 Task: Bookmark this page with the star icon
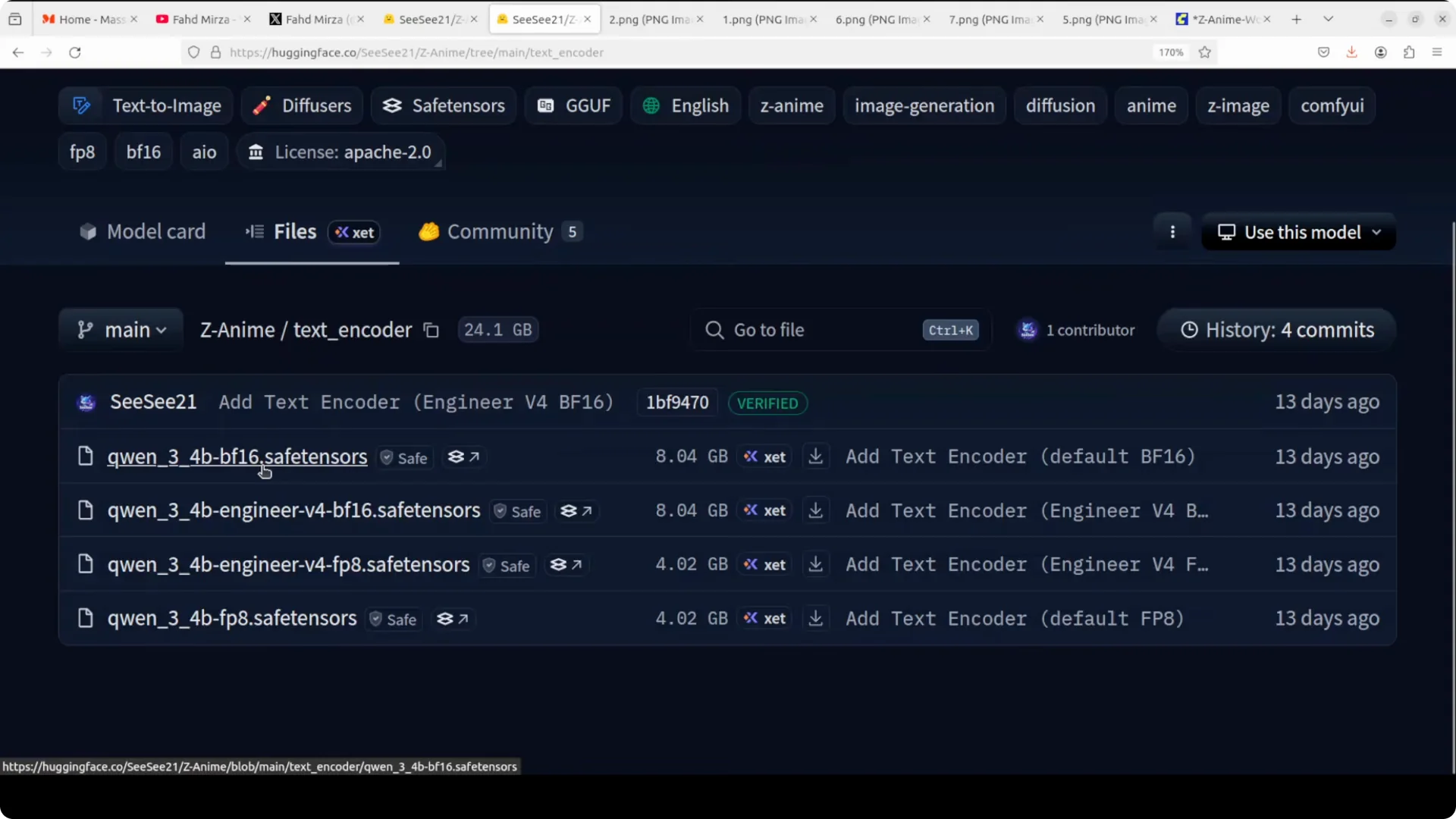point(1205,52)
